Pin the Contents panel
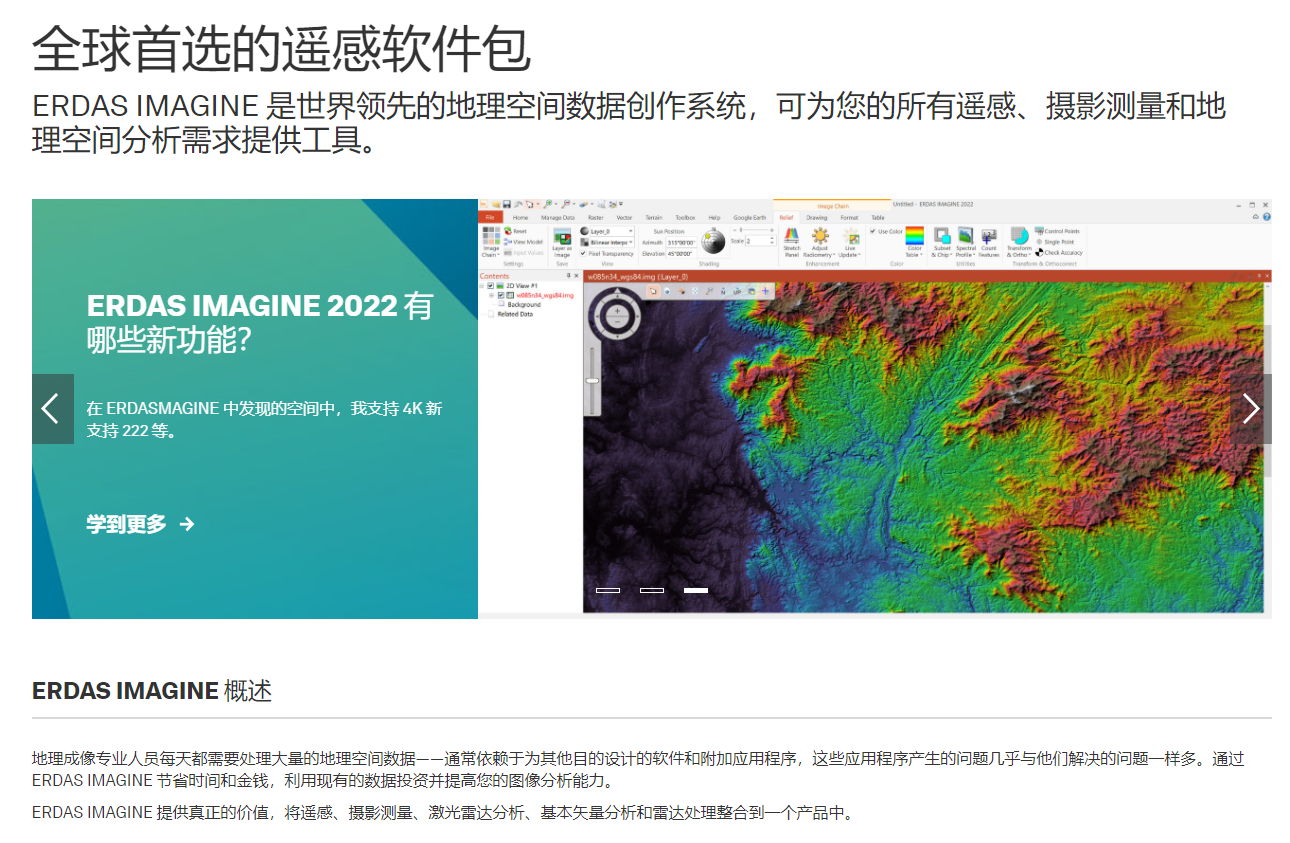Image resolution: width=1290 pixels, height=843 pixels. 568,276
